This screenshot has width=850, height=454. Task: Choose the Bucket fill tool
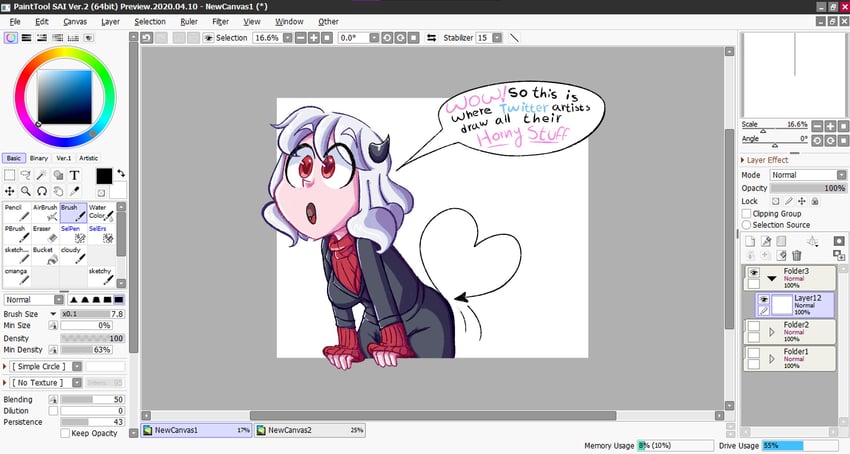45,255
